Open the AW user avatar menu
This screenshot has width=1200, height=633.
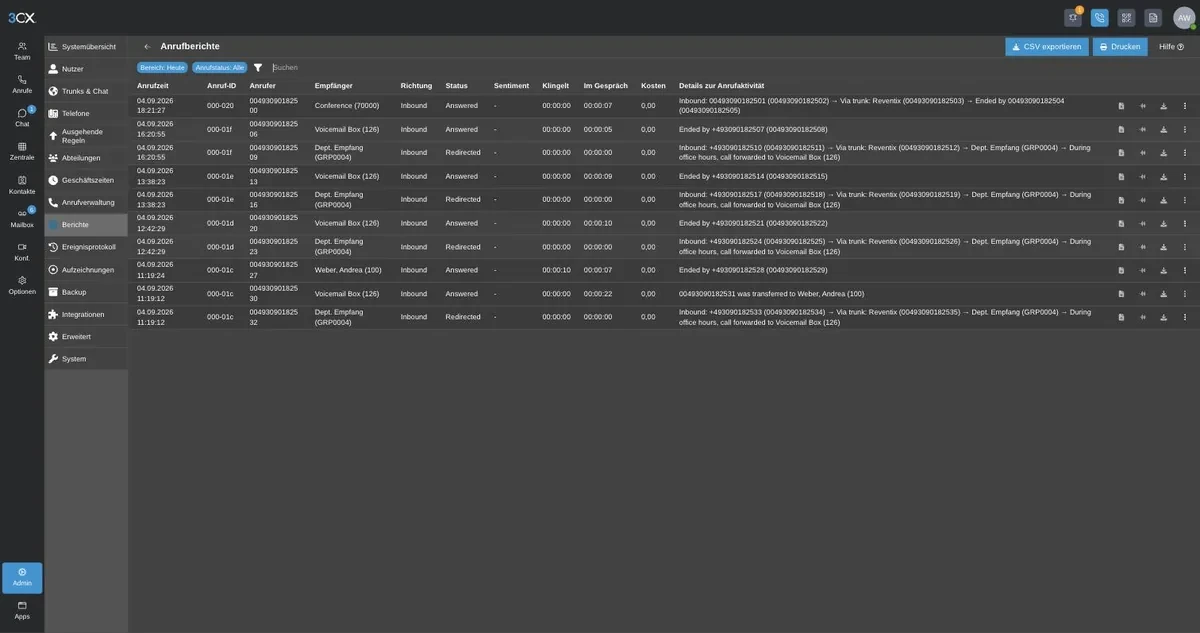pos(1184,18)
